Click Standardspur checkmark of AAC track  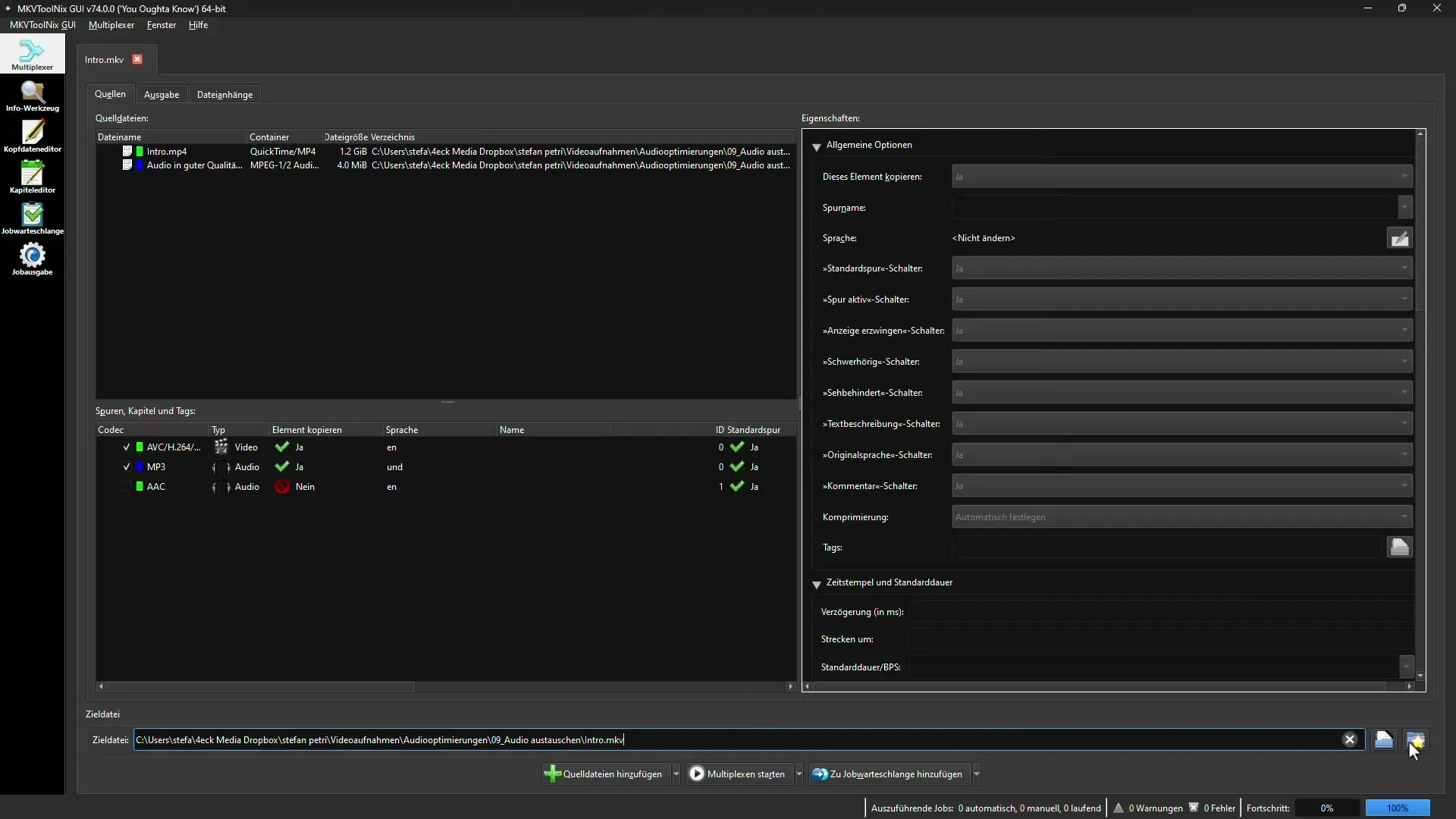coord(737,487)
